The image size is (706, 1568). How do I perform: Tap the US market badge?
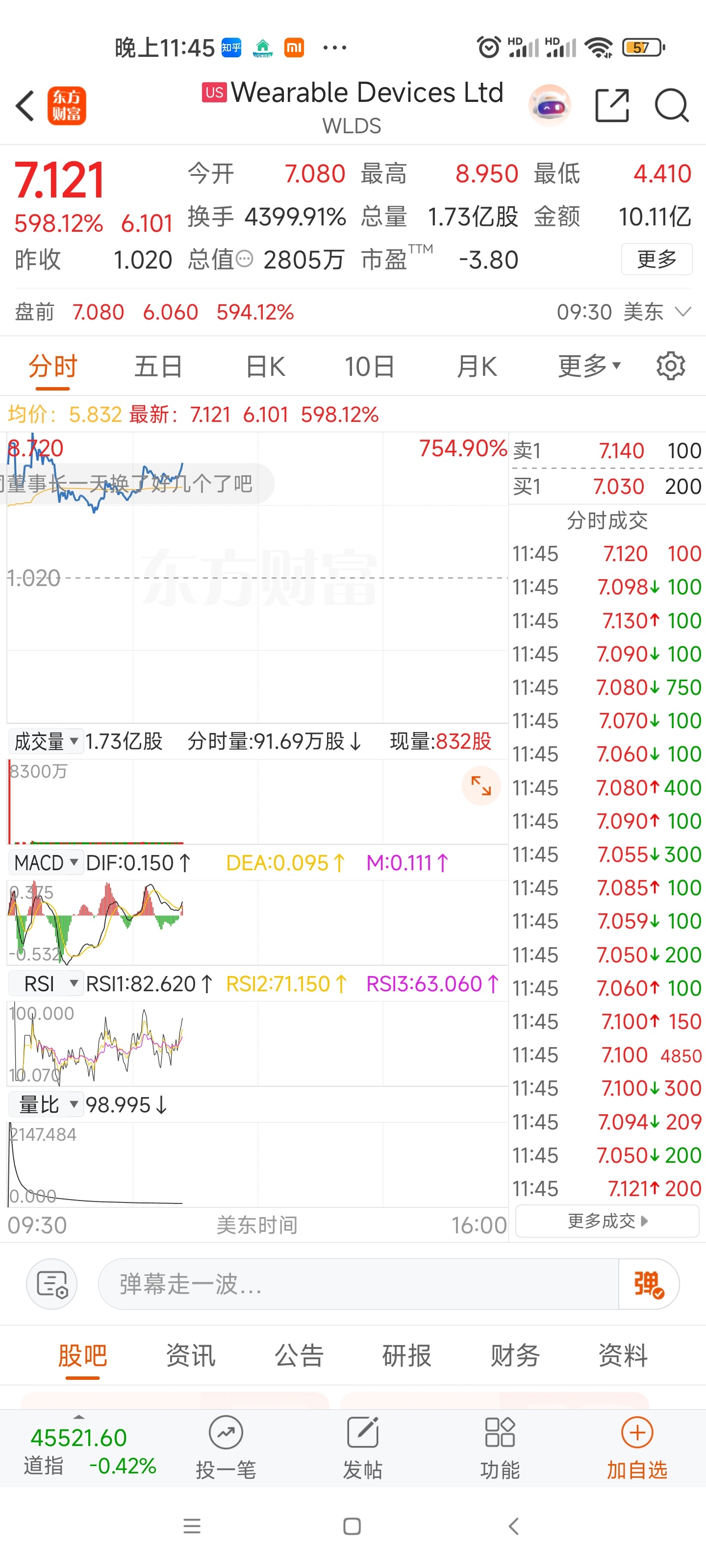click(x=214, y=93)
